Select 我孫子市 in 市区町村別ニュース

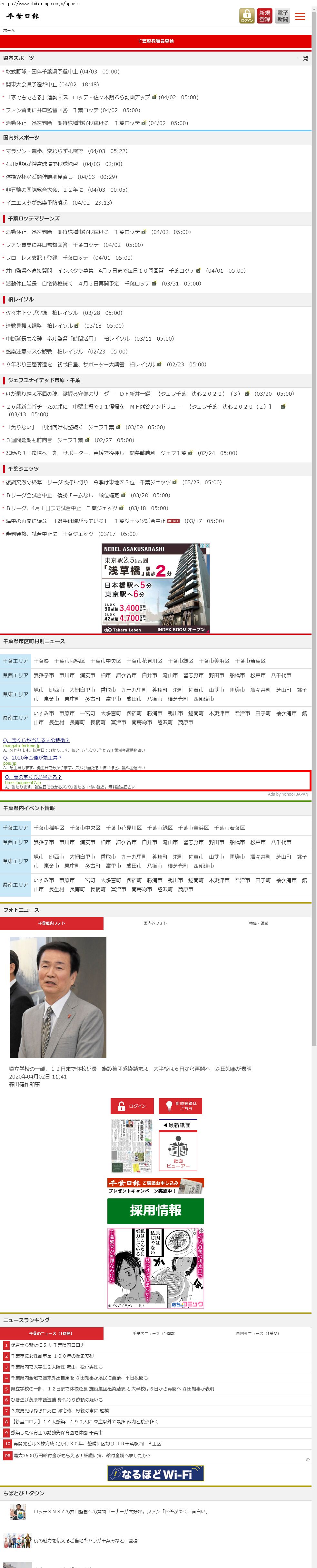[x=44, y=675]
